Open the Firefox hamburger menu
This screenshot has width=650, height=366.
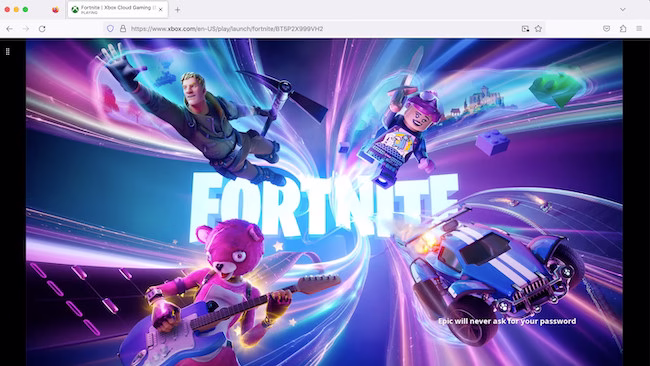639,29
